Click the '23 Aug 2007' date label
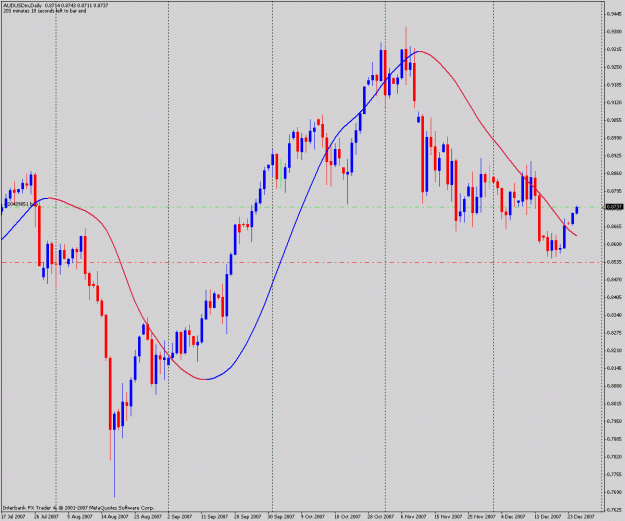 148,517
